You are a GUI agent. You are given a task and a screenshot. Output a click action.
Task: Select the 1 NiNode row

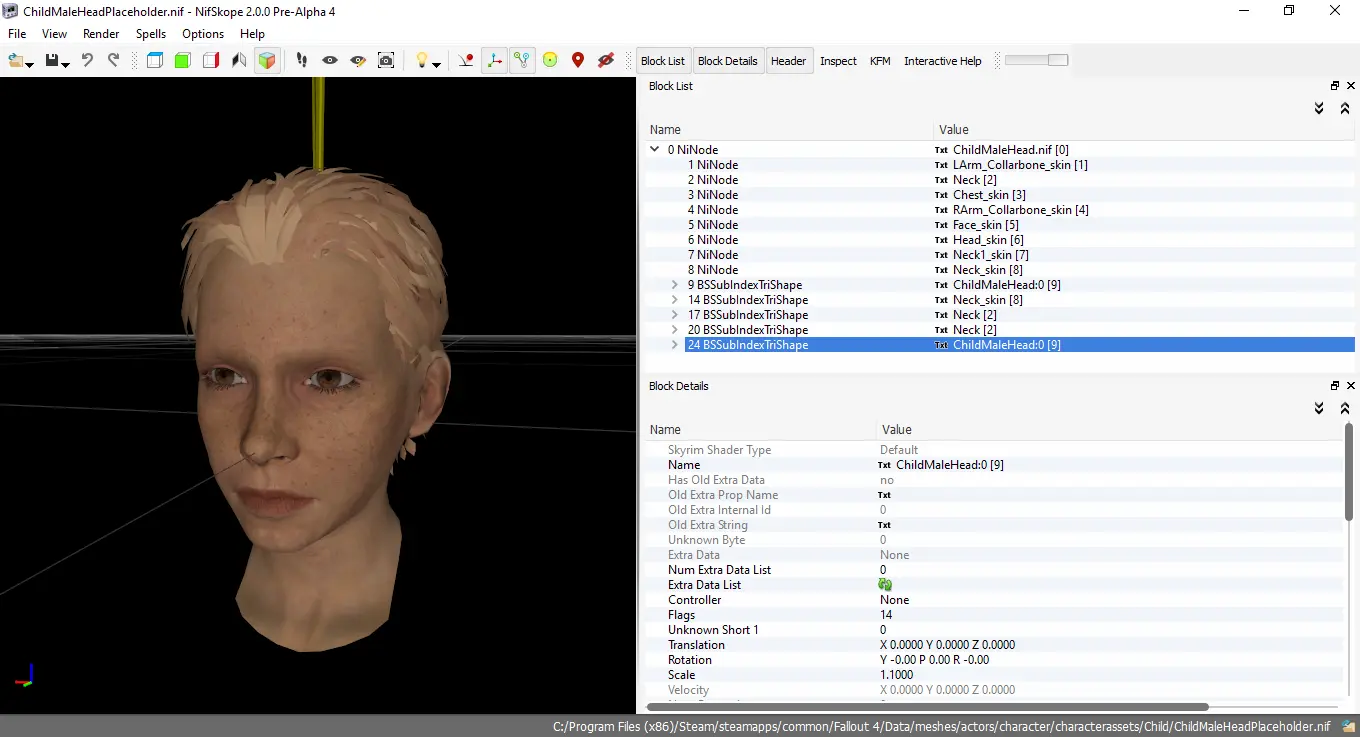pyautogui.click(x=1000, y=165)
